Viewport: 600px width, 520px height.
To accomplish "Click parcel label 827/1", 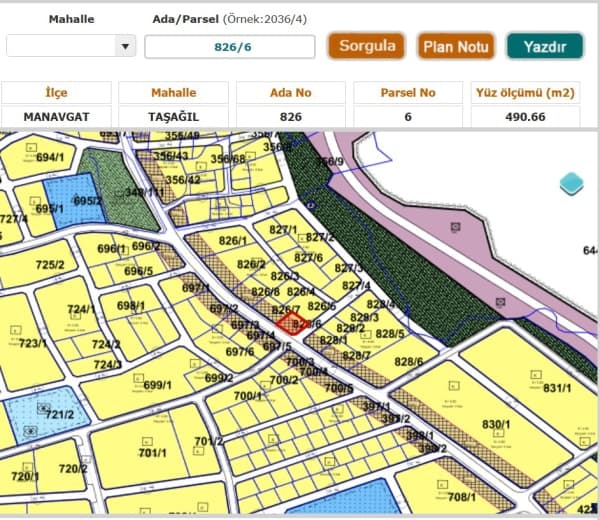I will pyautogui.click(x=283, y=229).
